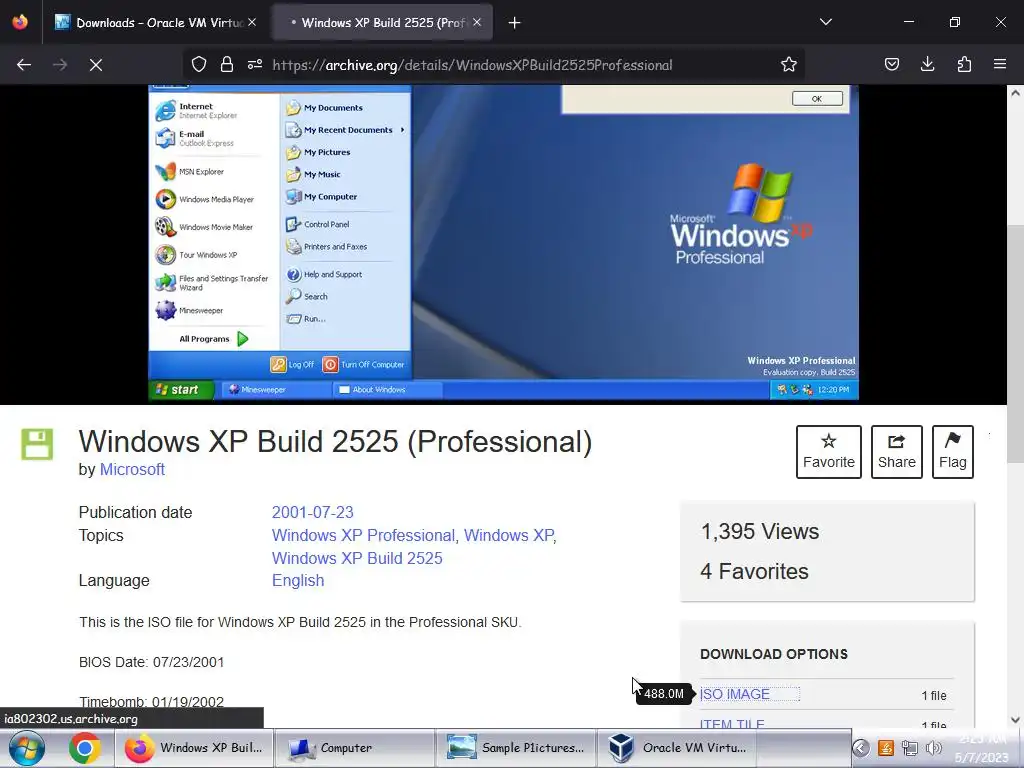Click the DOWNLOAD OPTIONS heading

[774, 654]
